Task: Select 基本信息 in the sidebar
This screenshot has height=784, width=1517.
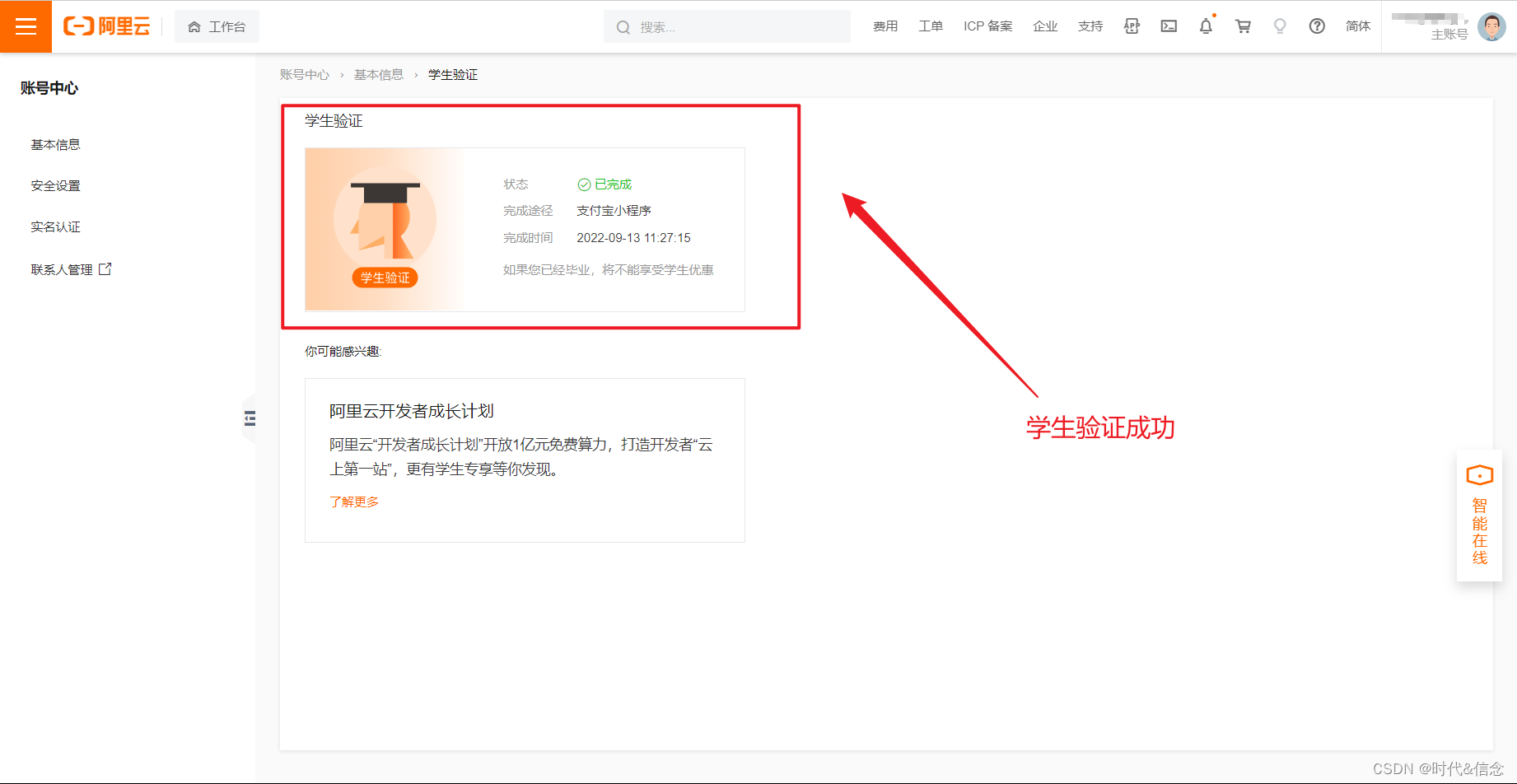Action: [x=55, y=145]
